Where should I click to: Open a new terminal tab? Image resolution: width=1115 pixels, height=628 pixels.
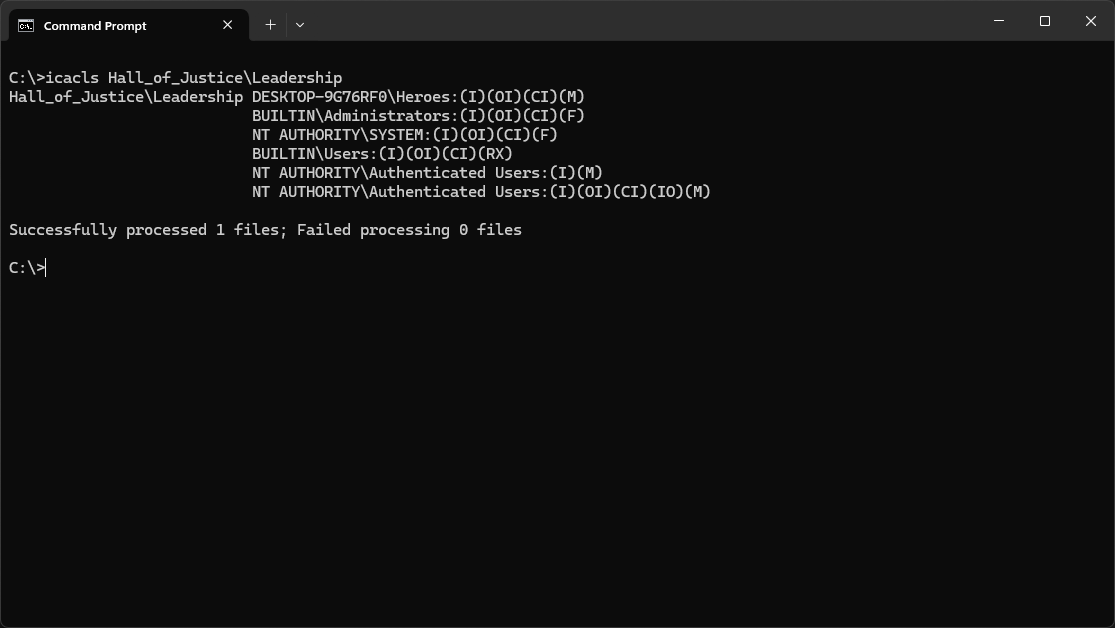click(x=270, y=25)
